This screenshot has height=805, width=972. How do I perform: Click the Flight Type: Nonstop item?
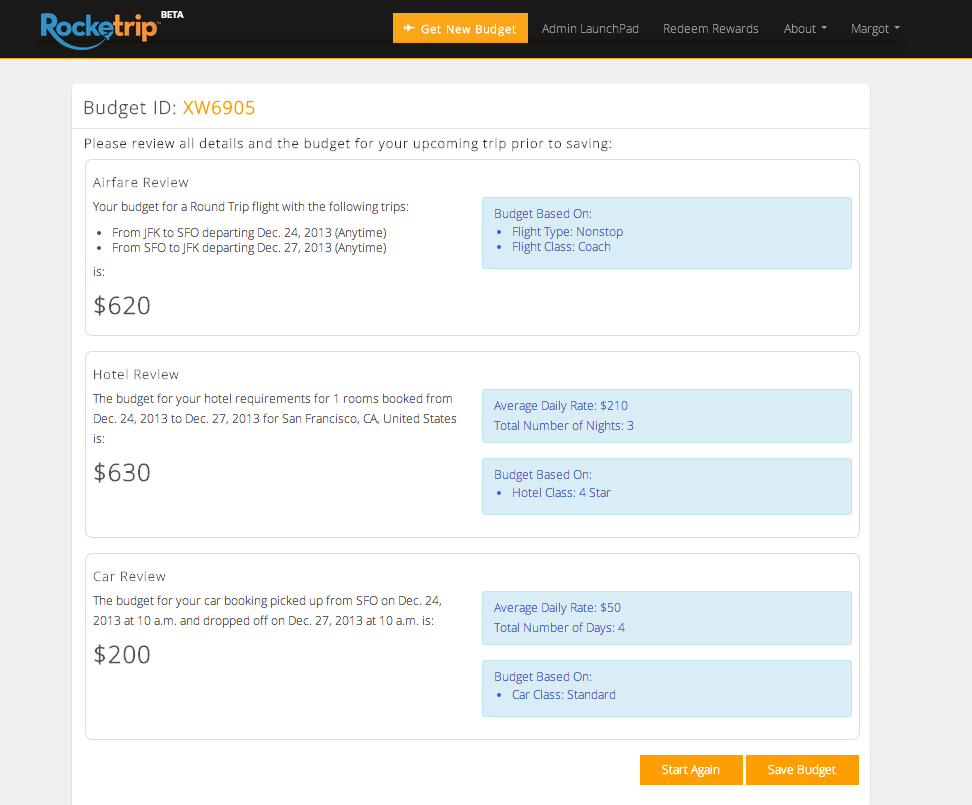567,232
